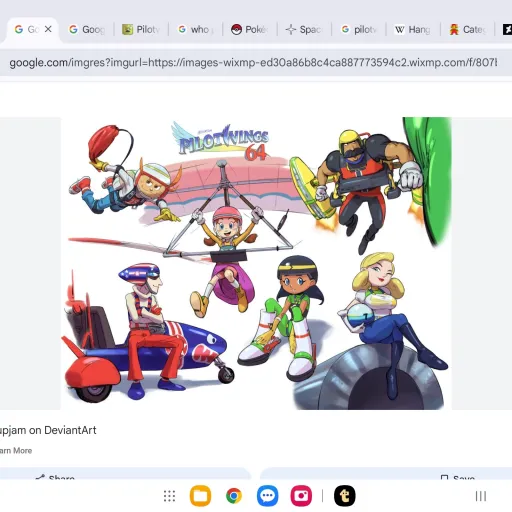Image resolution: width=512 pixels, height=512 pixels.
Task: Launch the pink camera app
Action: (301, 496)
